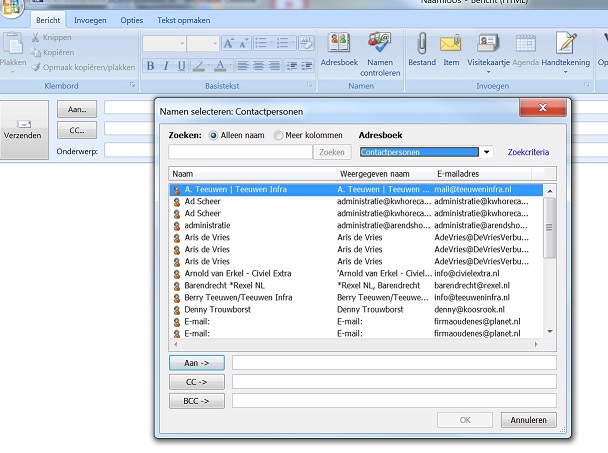
Task: Open the font name dropdown
Action: 182,43
